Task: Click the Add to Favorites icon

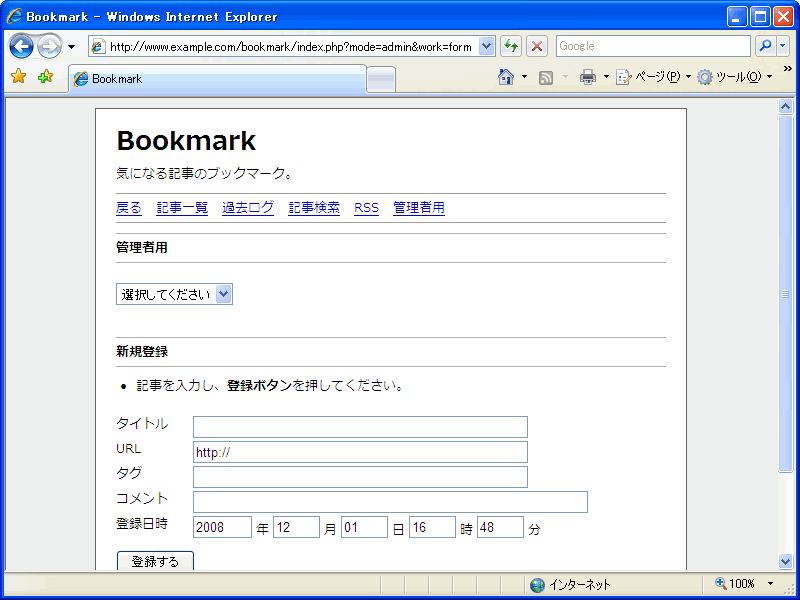Action: [x=45, y=77]
